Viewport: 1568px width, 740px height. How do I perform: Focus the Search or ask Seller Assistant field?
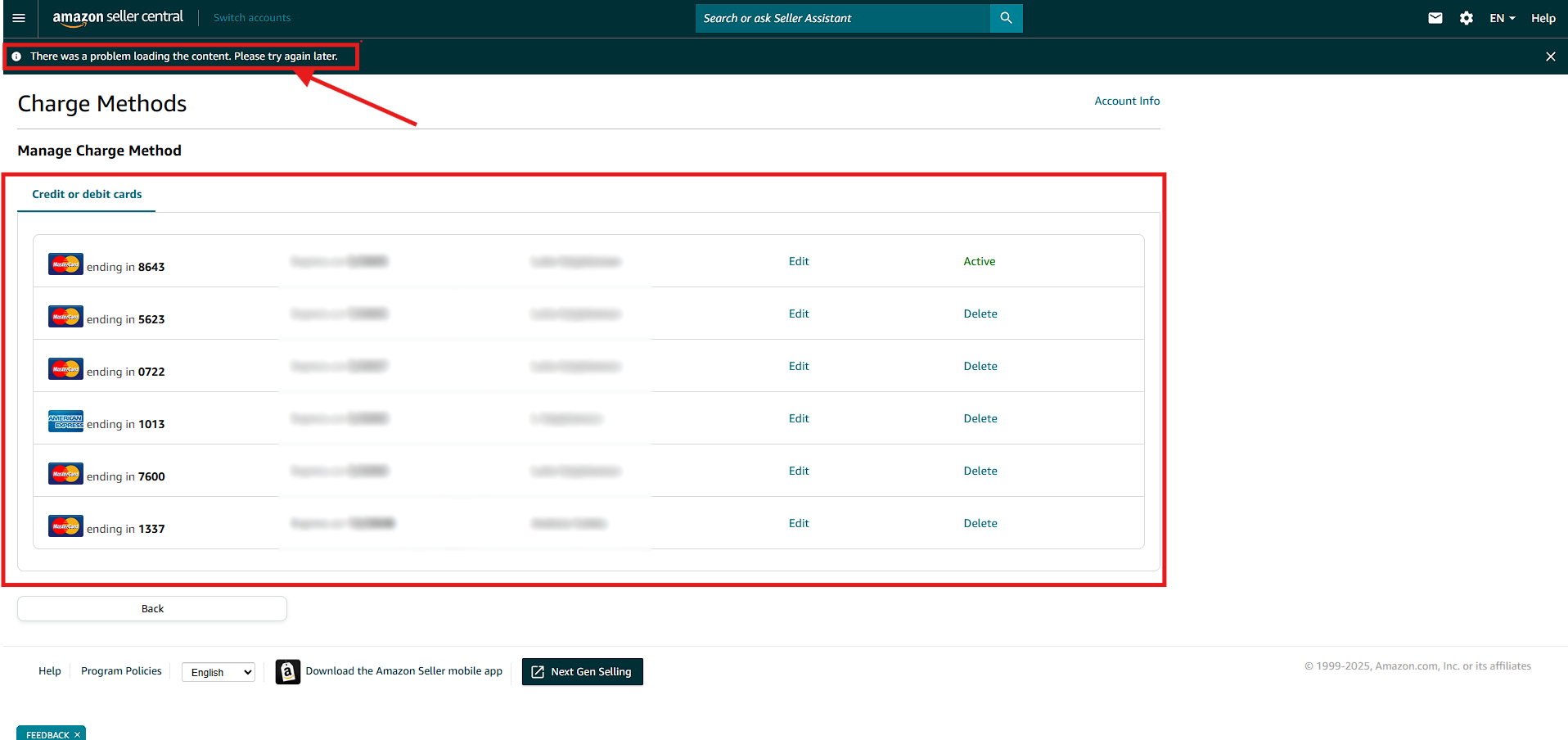[x=843, y=18]
